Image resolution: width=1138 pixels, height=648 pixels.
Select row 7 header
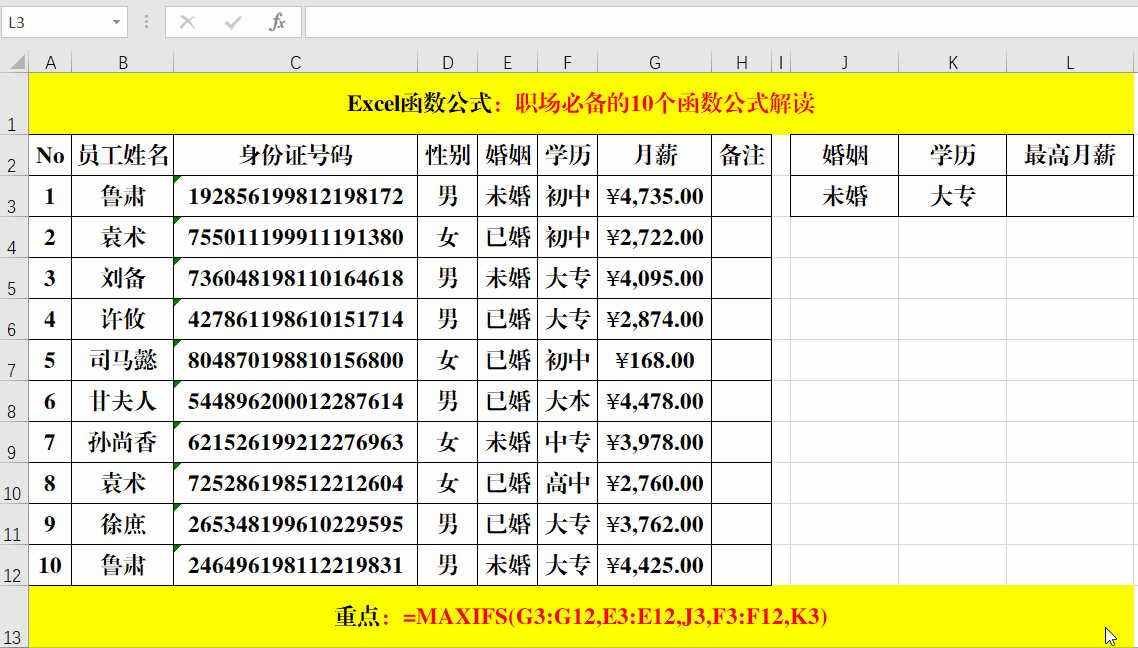[14, 361]
